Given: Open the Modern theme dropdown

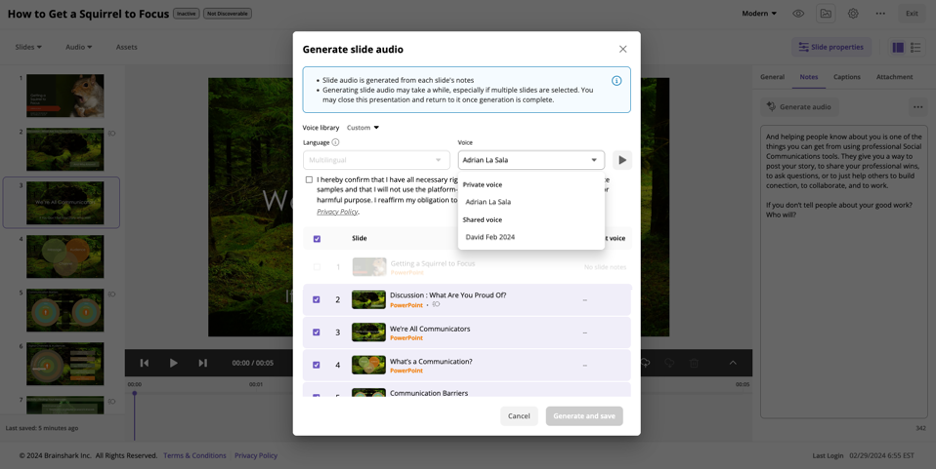Looking at the screenshot, I should pyautogui.click(x=759, y=13).
